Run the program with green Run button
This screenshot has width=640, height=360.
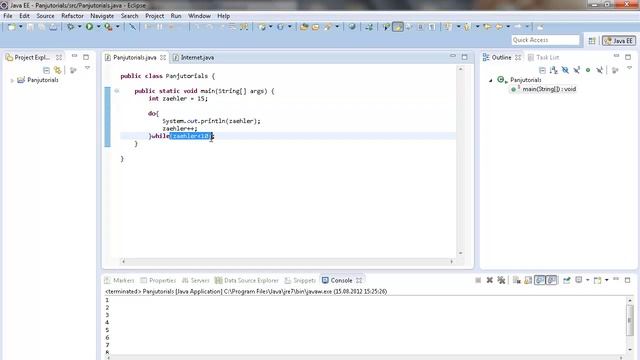89,27
